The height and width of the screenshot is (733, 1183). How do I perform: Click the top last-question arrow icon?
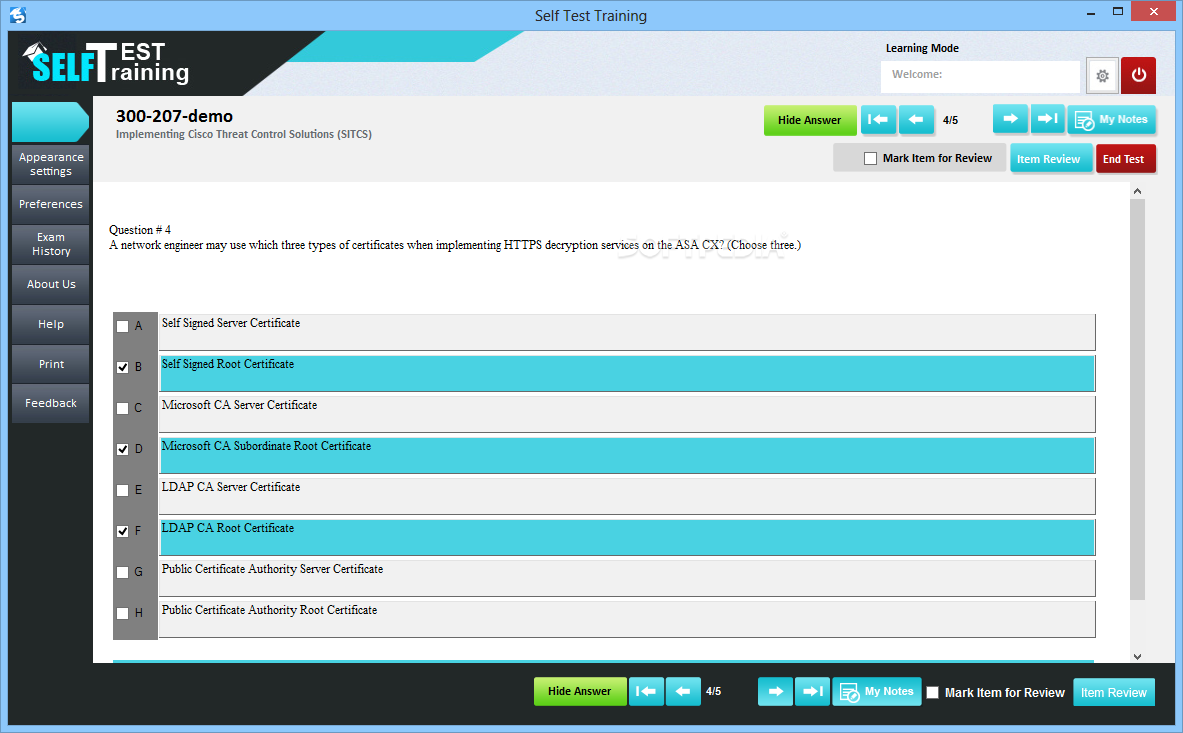[x=1047, y=119]
